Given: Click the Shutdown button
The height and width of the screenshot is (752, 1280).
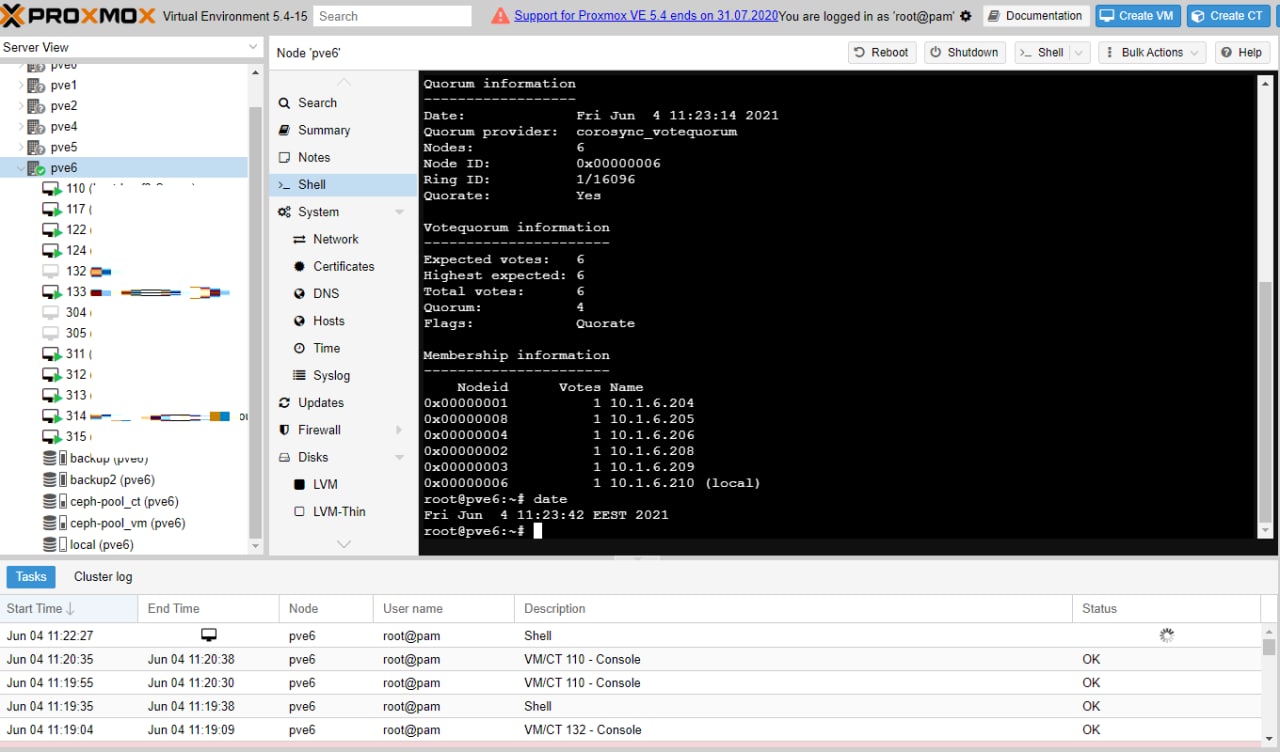Looking at the screenshot, I should [x=964, y=53].
